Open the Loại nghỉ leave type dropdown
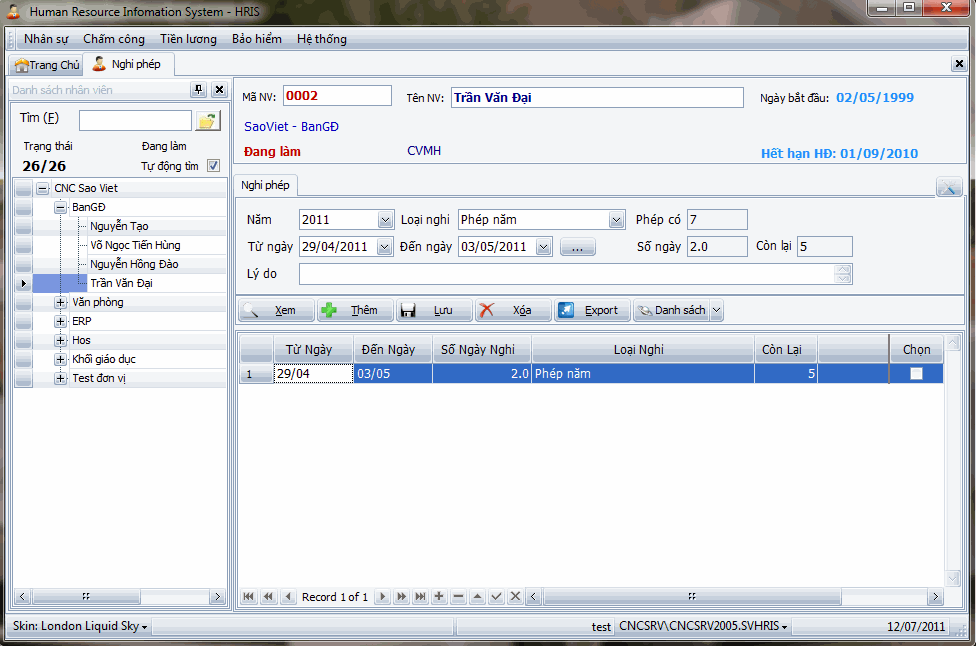Viewport: 976px width, 646px height. [616, 220]
